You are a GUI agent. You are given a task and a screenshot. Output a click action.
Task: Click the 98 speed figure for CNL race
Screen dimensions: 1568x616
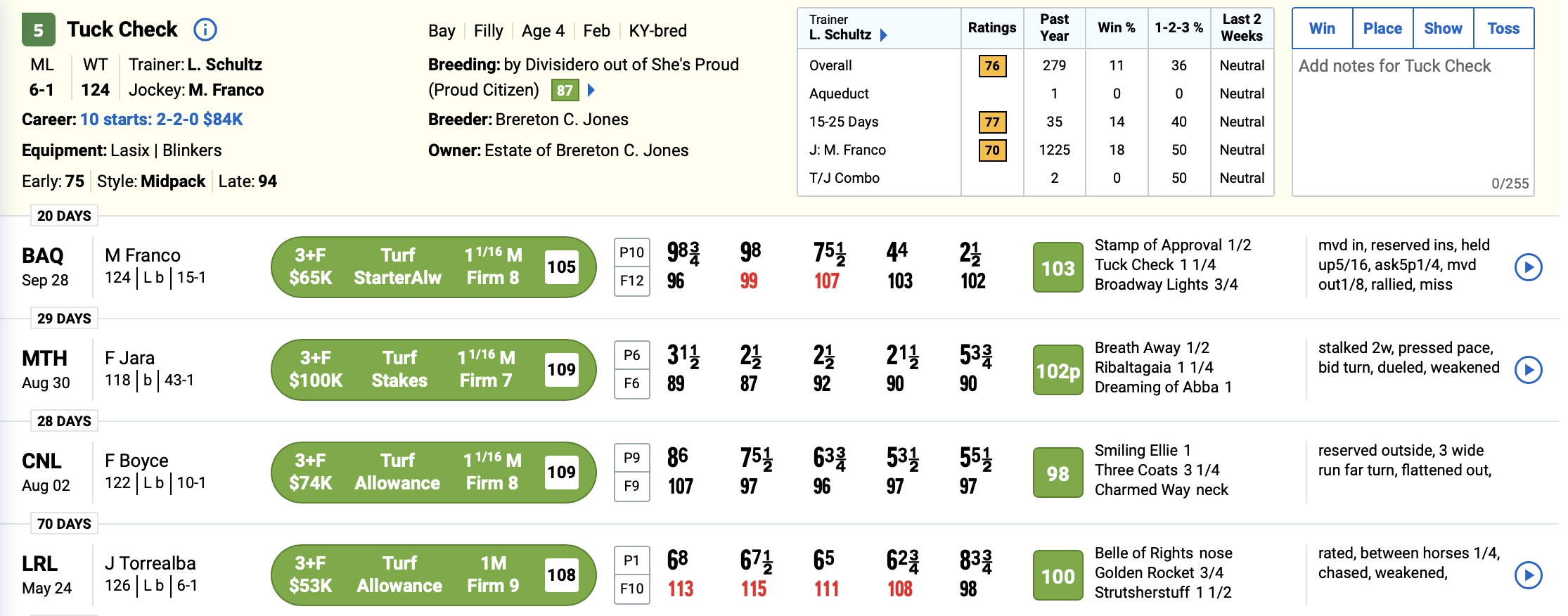click(1058, 473)
